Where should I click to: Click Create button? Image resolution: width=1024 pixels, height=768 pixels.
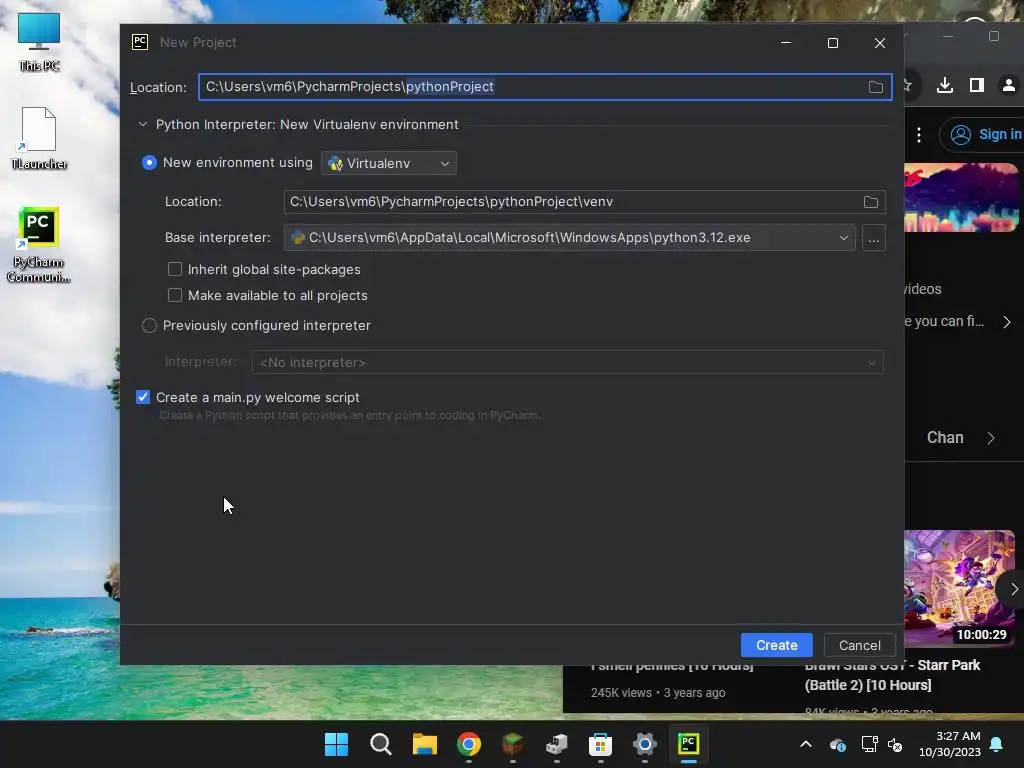click(x=776, y=645)
